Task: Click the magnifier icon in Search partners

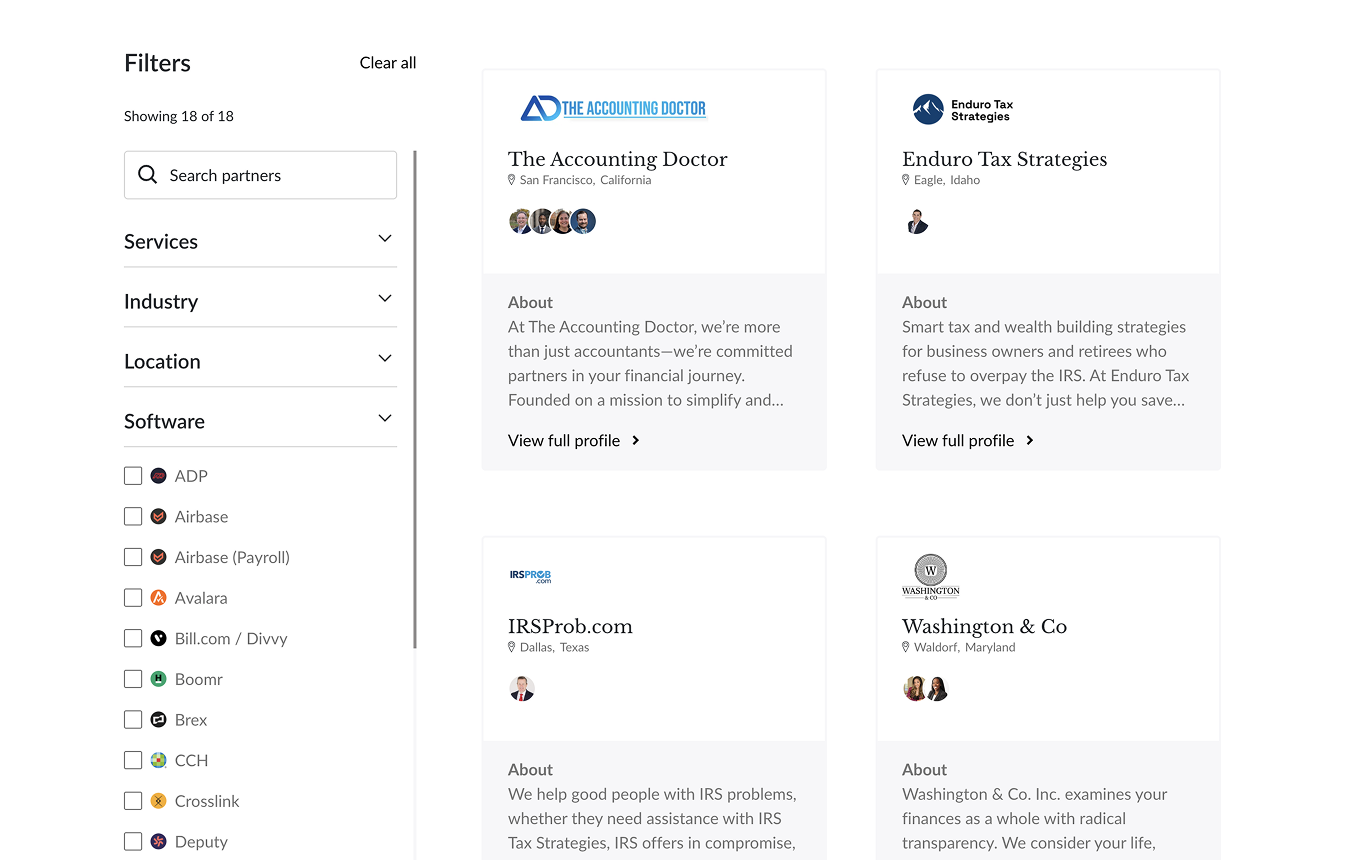Action: pyautogui.click(x=147, y=175)
